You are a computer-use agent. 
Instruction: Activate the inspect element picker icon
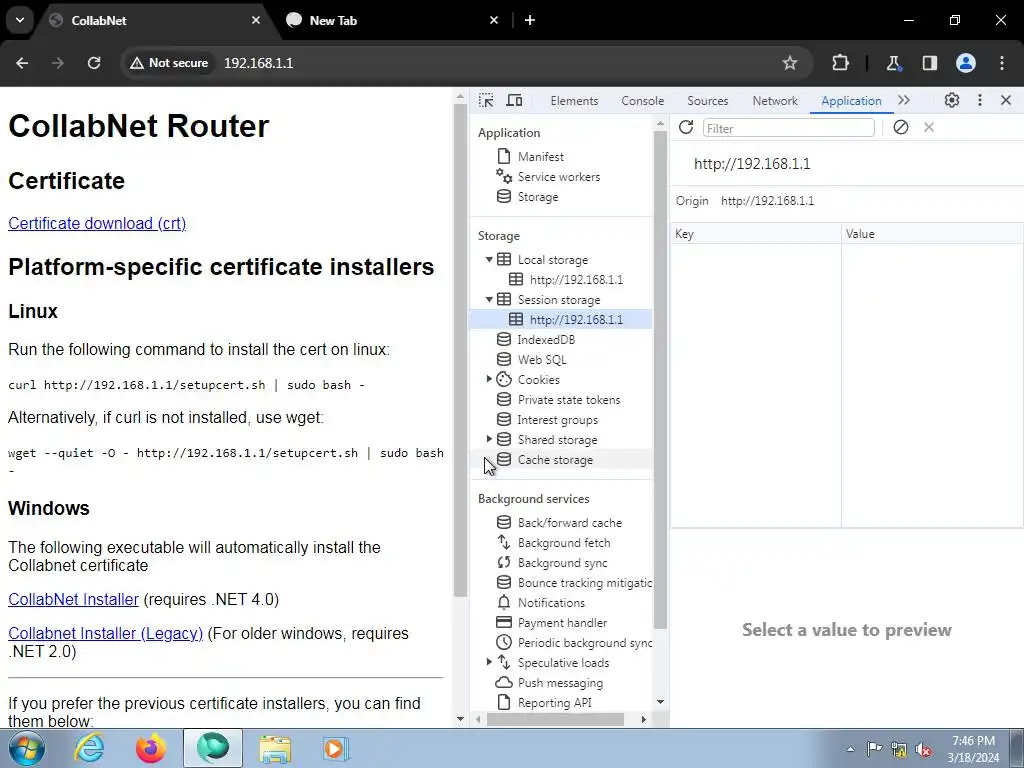click(x=486, y=101)
